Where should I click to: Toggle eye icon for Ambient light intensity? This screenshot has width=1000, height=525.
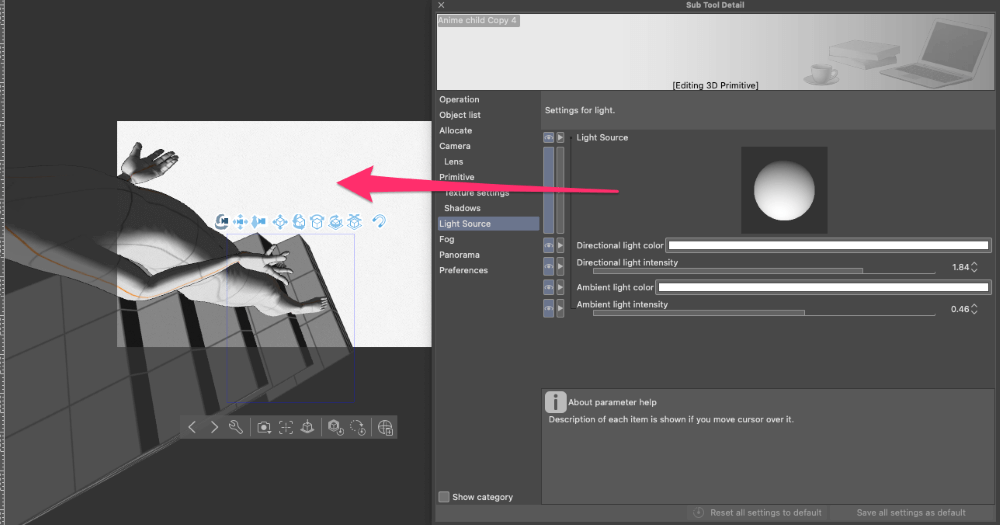pyautogui.click(x=548, y=308)
